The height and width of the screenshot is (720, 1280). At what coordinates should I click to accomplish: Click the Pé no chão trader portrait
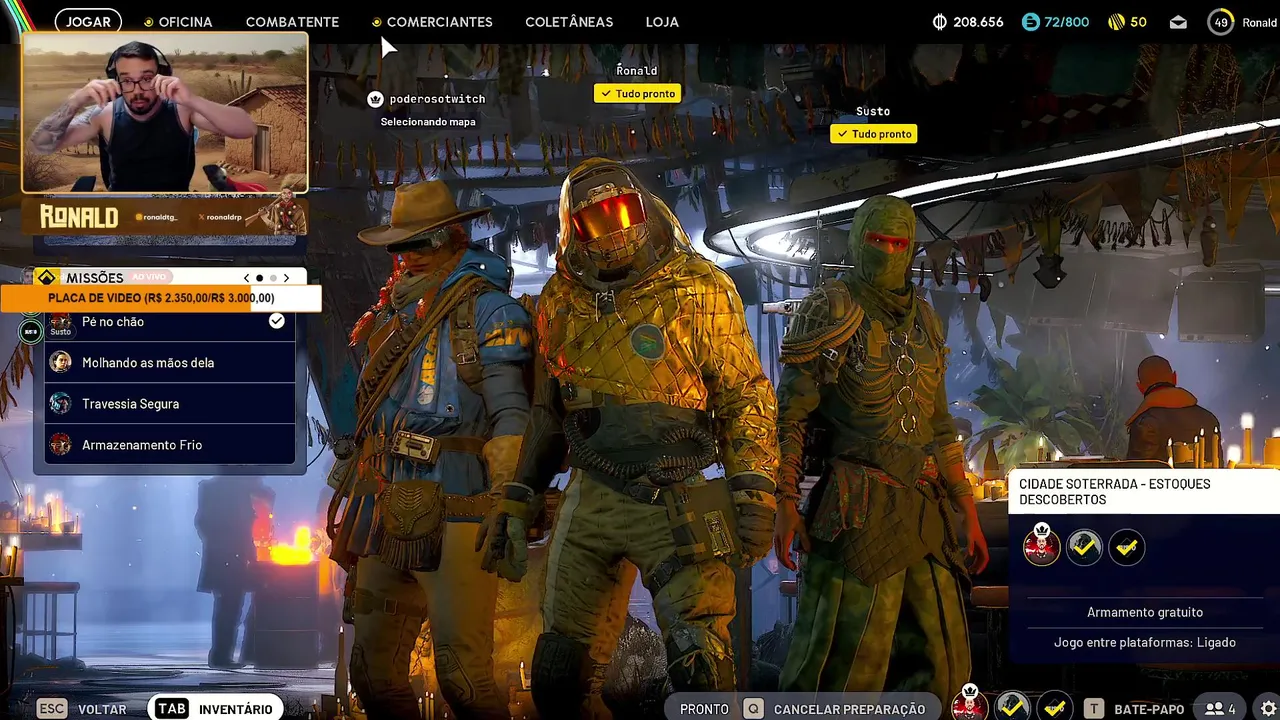61,322
